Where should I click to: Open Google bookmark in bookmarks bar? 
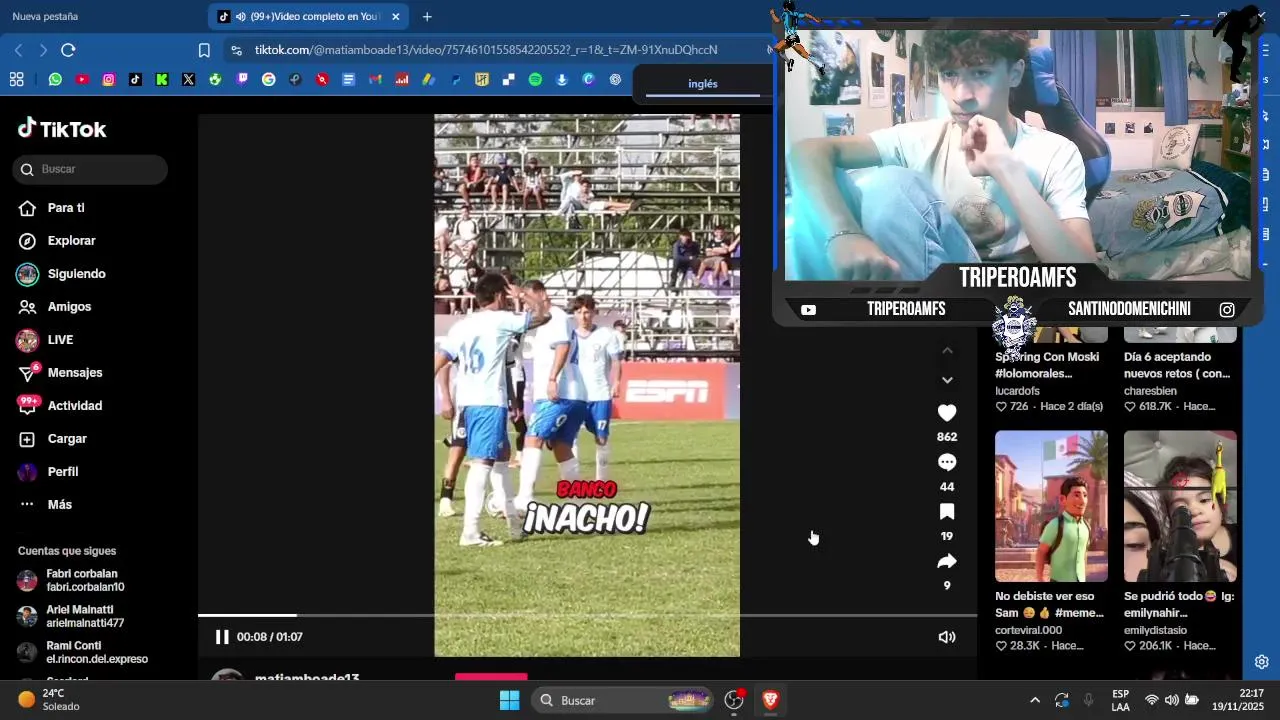pos(268,79)
